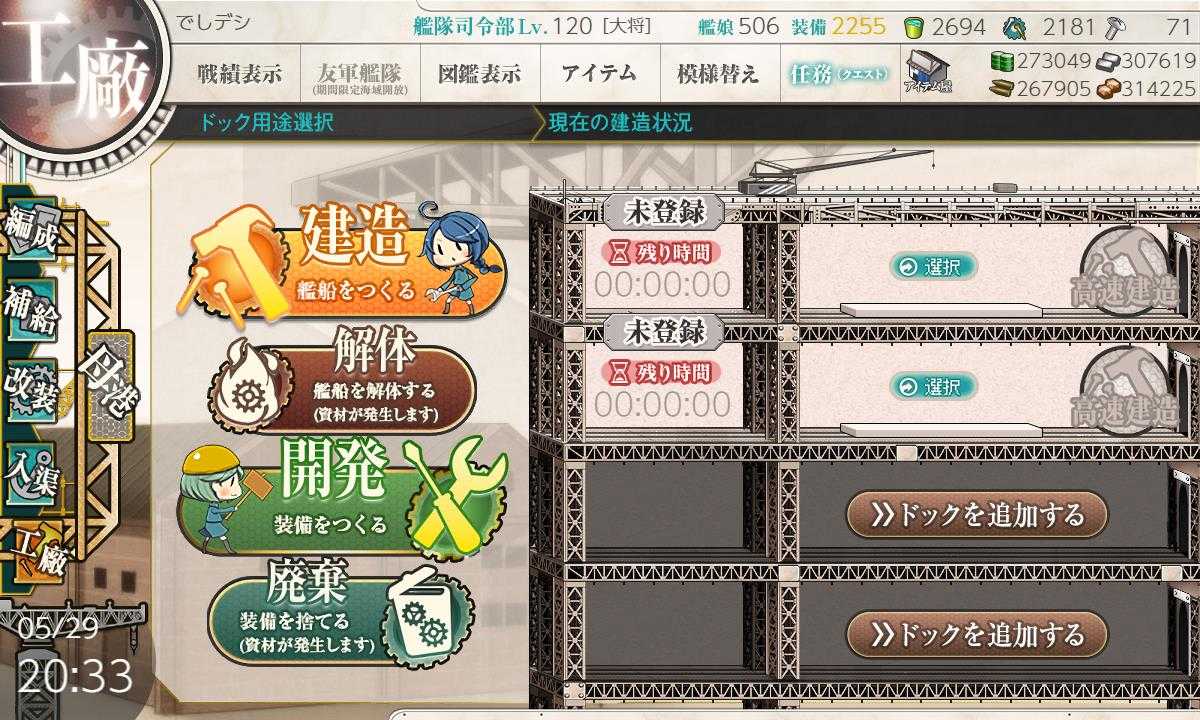Click 選択 in first construction dock
The height and width of the screenshot is (720, 1200).
pyautogui.click(x=933, y=267)
